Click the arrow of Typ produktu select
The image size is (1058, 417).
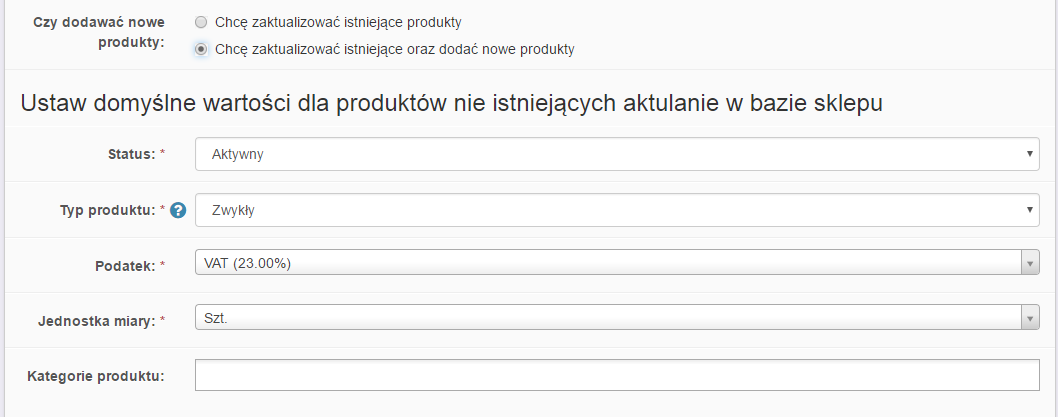click(1029, 210)
